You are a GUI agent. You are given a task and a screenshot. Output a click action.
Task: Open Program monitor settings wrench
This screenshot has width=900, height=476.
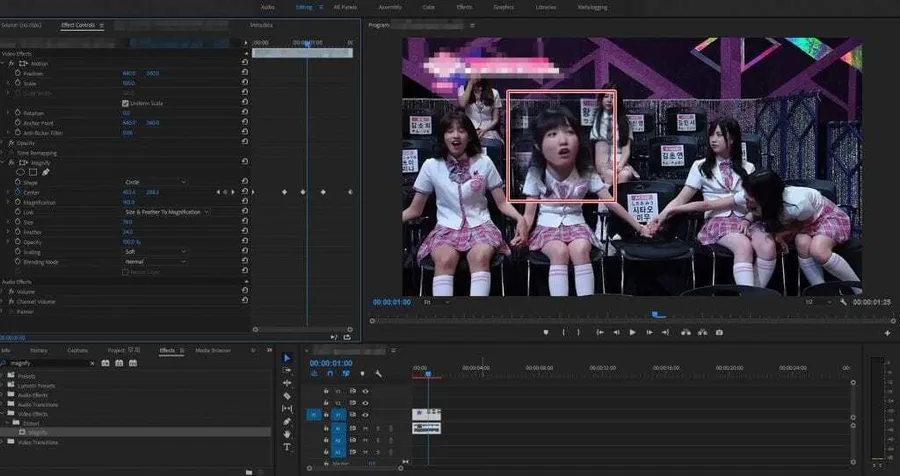843,302
